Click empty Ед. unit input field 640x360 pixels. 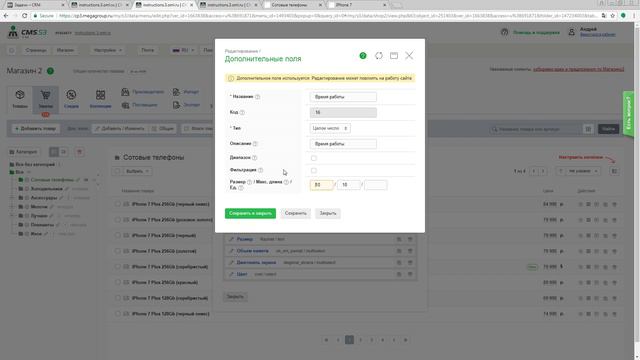click(x=376, y=185)
